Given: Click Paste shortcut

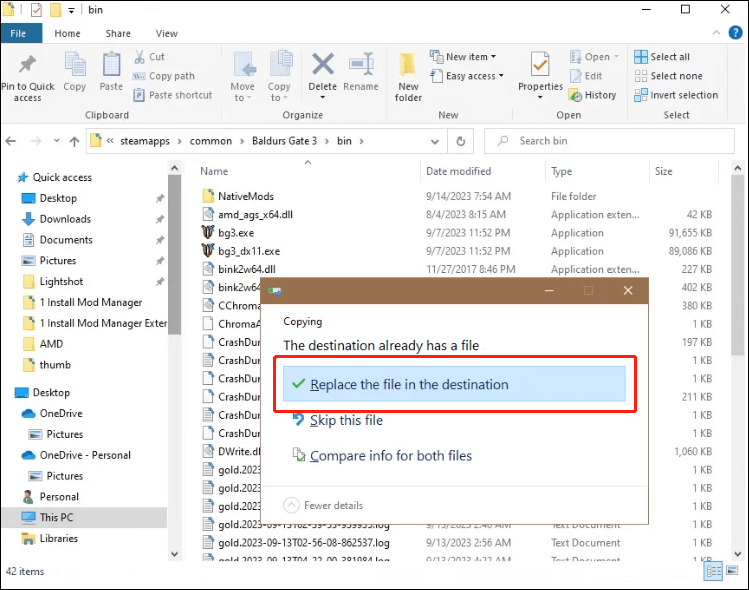Looking at the screenshot, I should (172, 95).
